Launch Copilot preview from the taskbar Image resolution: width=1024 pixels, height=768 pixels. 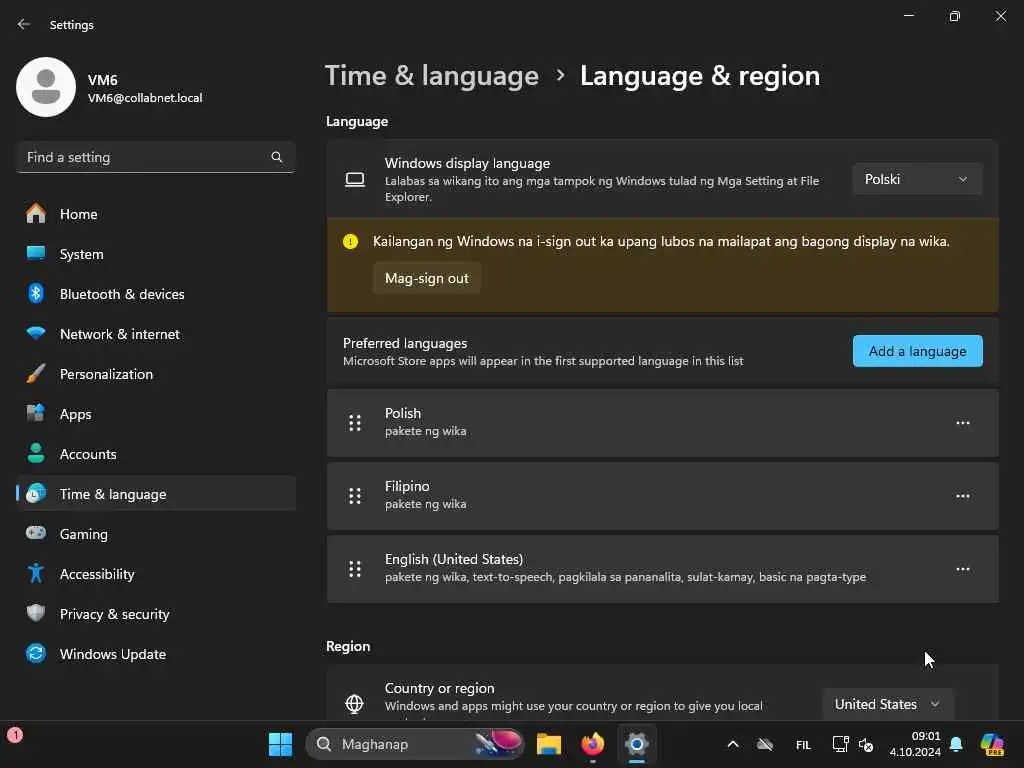pos(992,744)
